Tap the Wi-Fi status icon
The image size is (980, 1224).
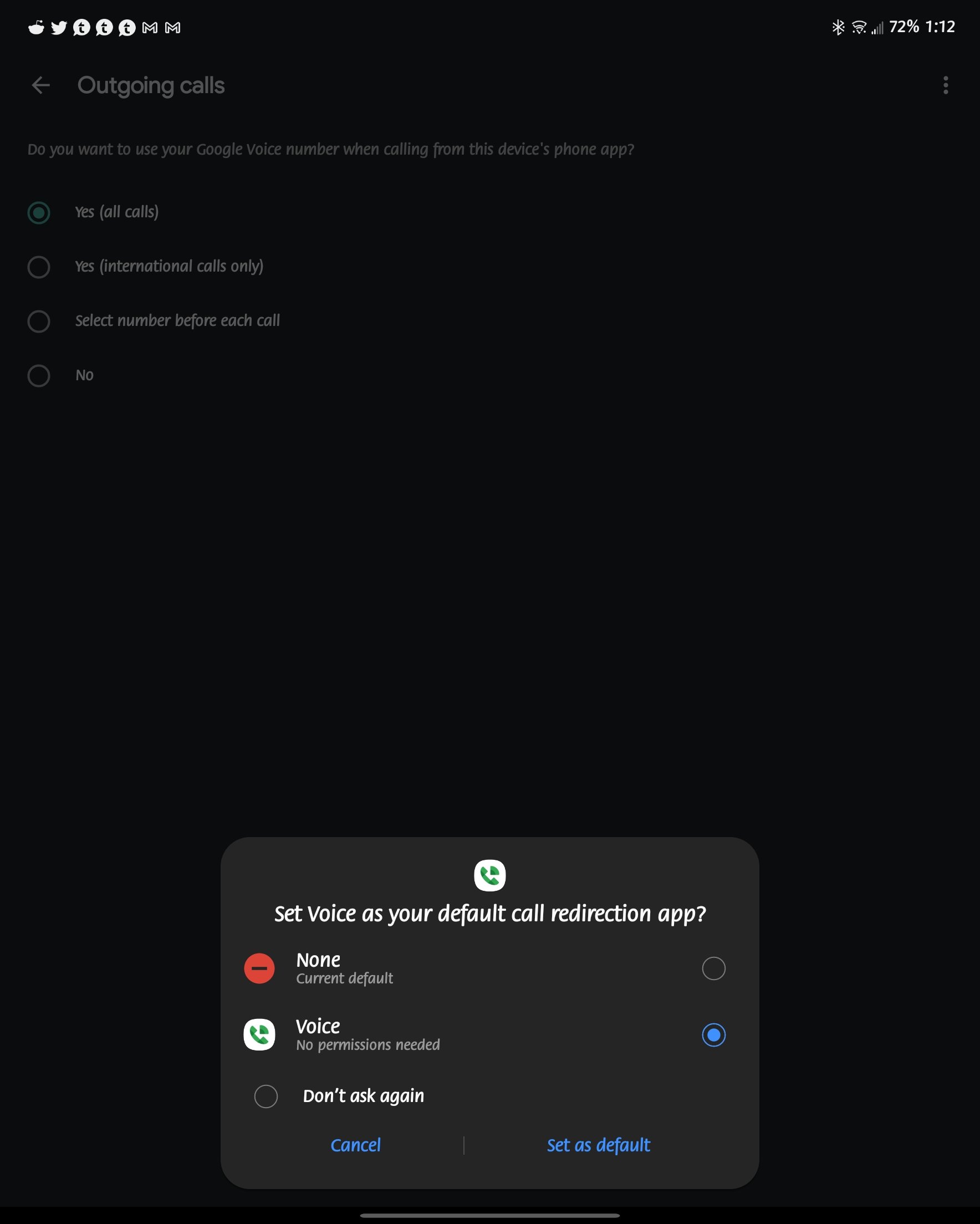pos(859,27)
